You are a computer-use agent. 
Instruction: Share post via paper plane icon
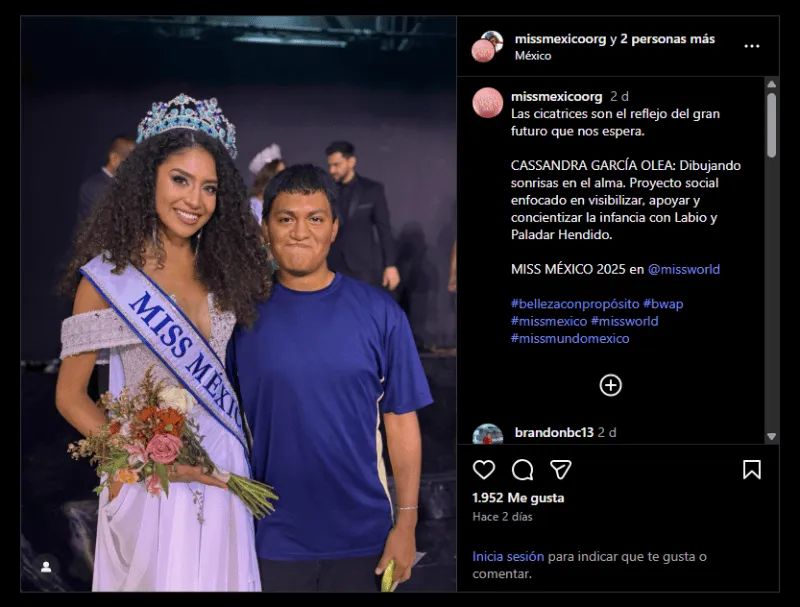[561, 469]
